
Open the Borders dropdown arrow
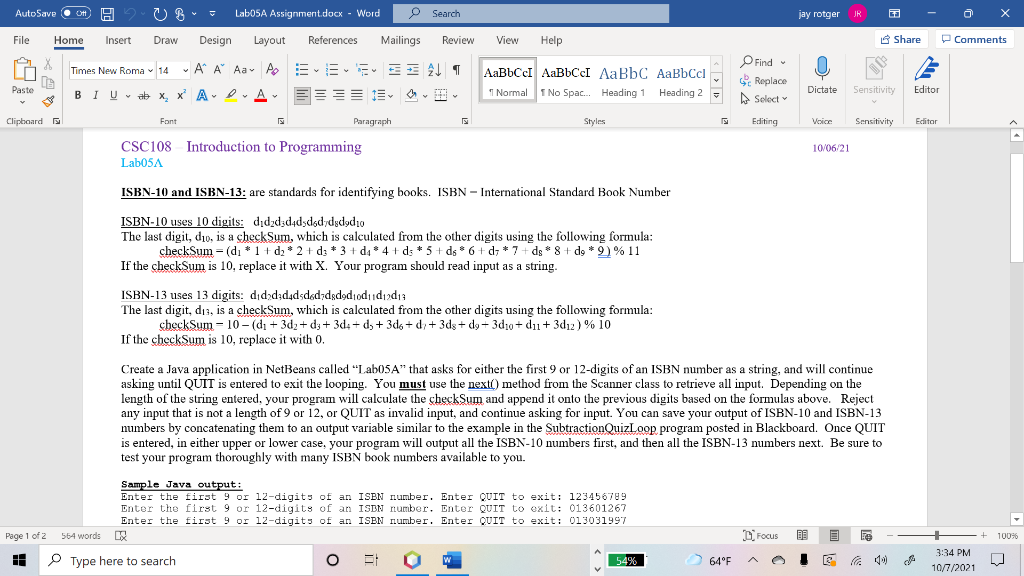(455, 96)
